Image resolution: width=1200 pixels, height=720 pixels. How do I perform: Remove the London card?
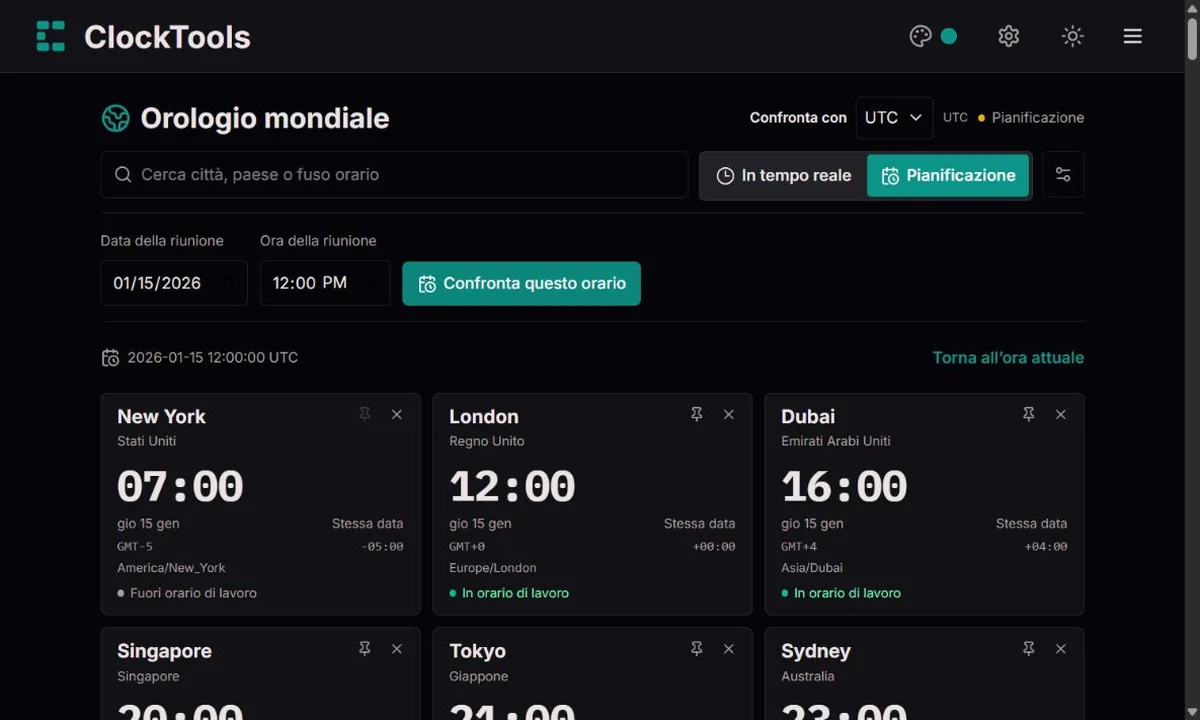[729, 414]
